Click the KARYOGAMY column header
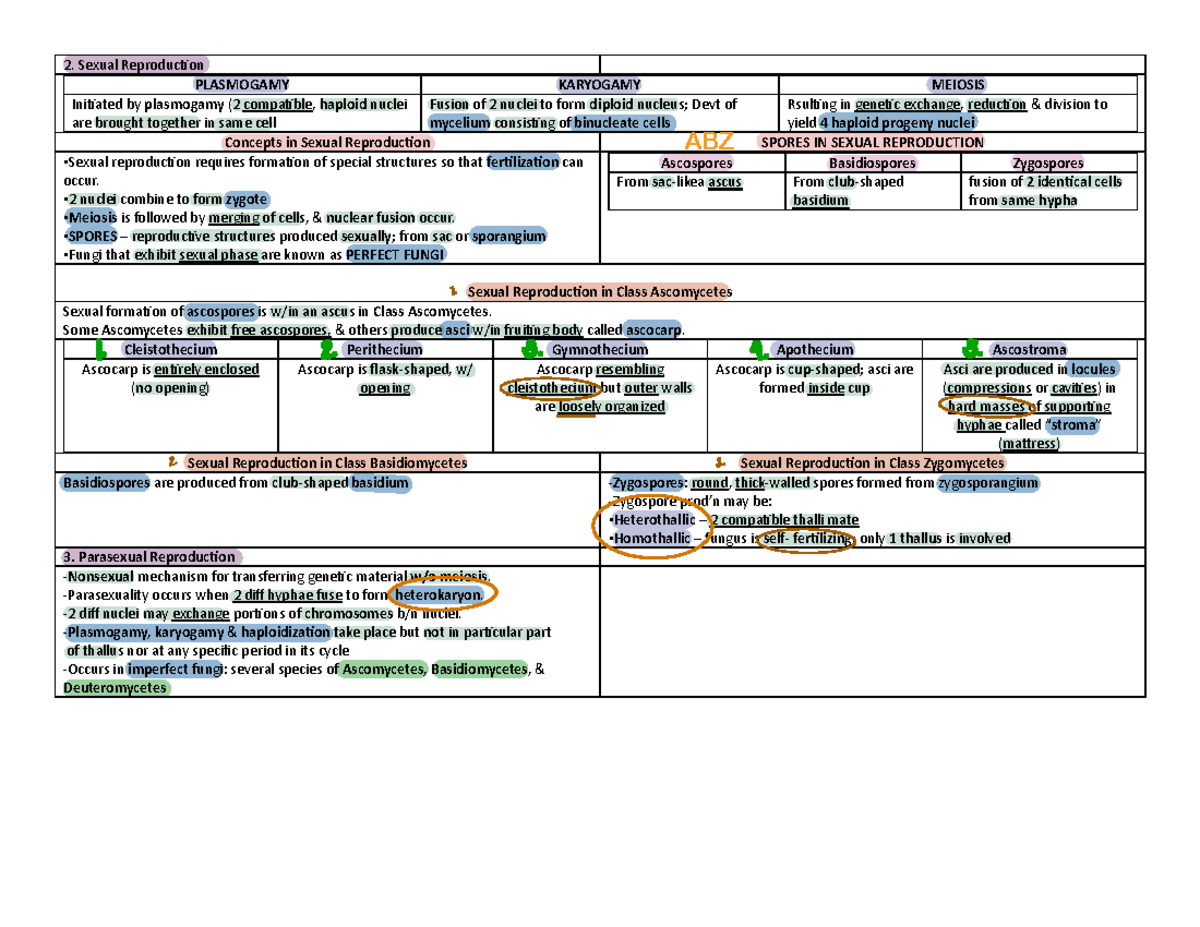The width and height of the screenshot is (1200, 927). click(600, 86)
